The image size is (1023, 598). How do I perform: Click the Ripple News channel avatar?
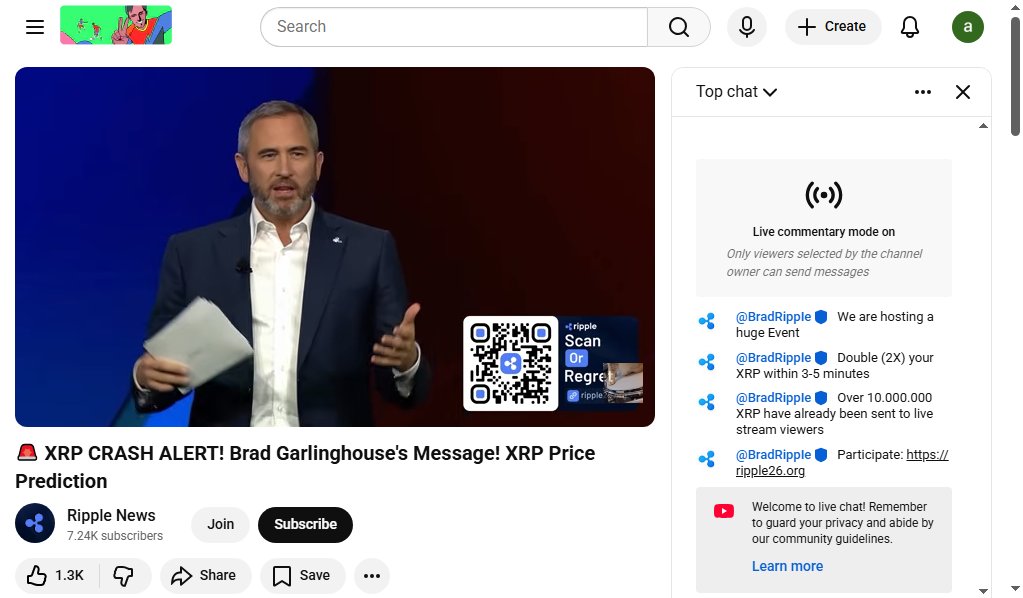click(35, 523)
